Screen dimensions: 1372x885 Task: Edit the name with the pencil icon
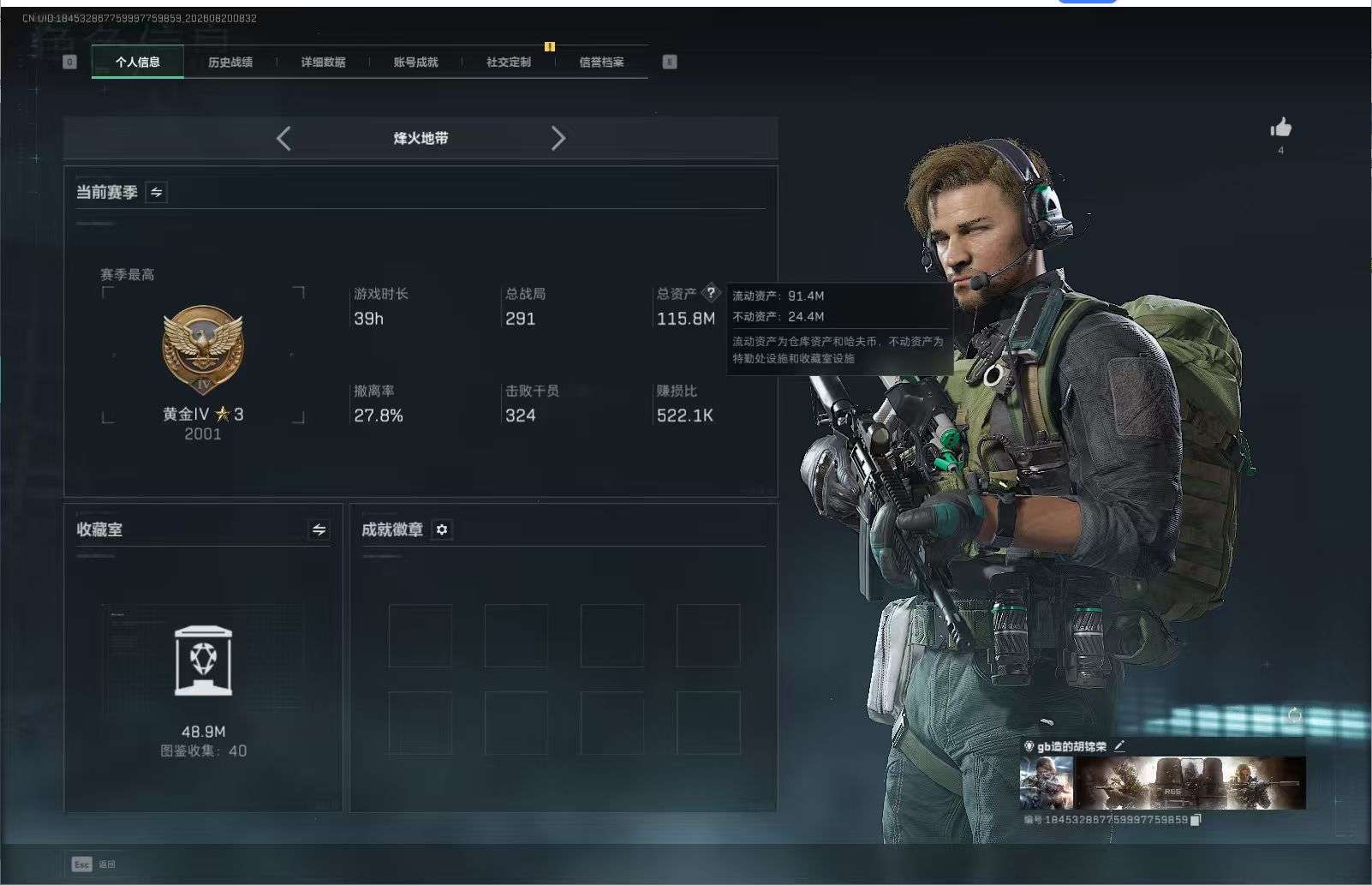(x=1120, y=746)
